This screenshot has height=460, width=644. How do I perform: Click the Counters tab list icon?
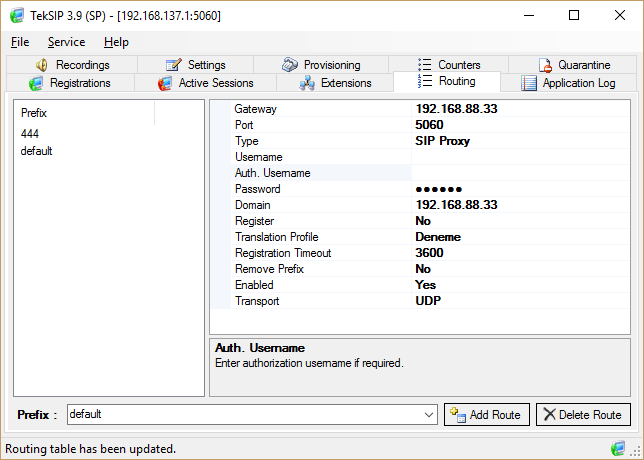click(x=425, y=64)
